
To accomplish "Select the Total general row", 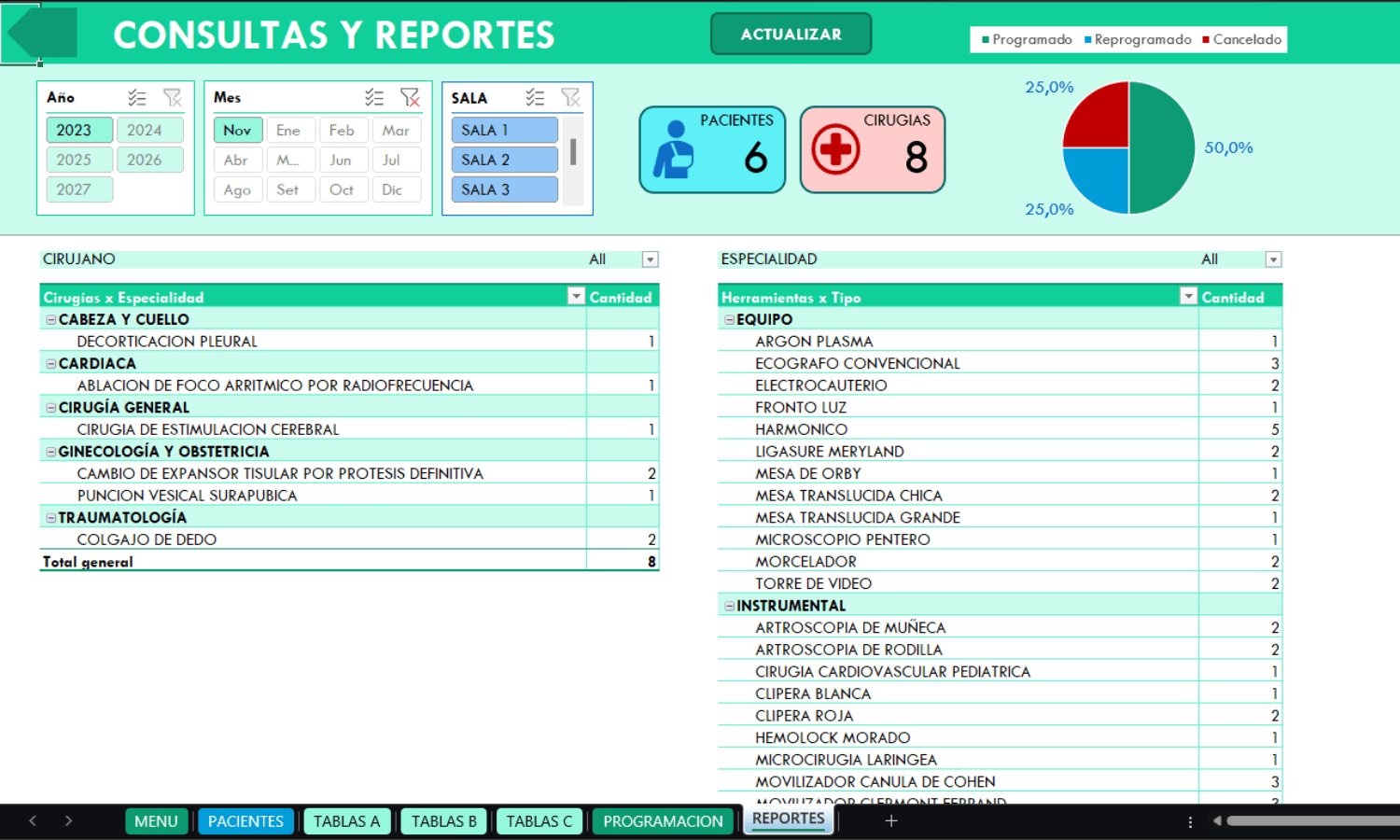I will pos(349,562).
